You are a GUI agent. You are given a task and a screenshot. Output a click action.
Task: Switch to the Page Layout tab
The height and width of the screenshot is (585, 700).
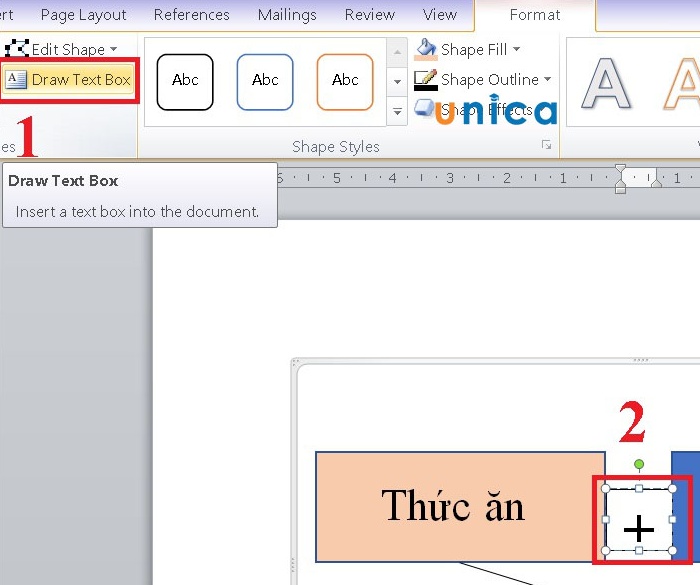coord(84,15)
